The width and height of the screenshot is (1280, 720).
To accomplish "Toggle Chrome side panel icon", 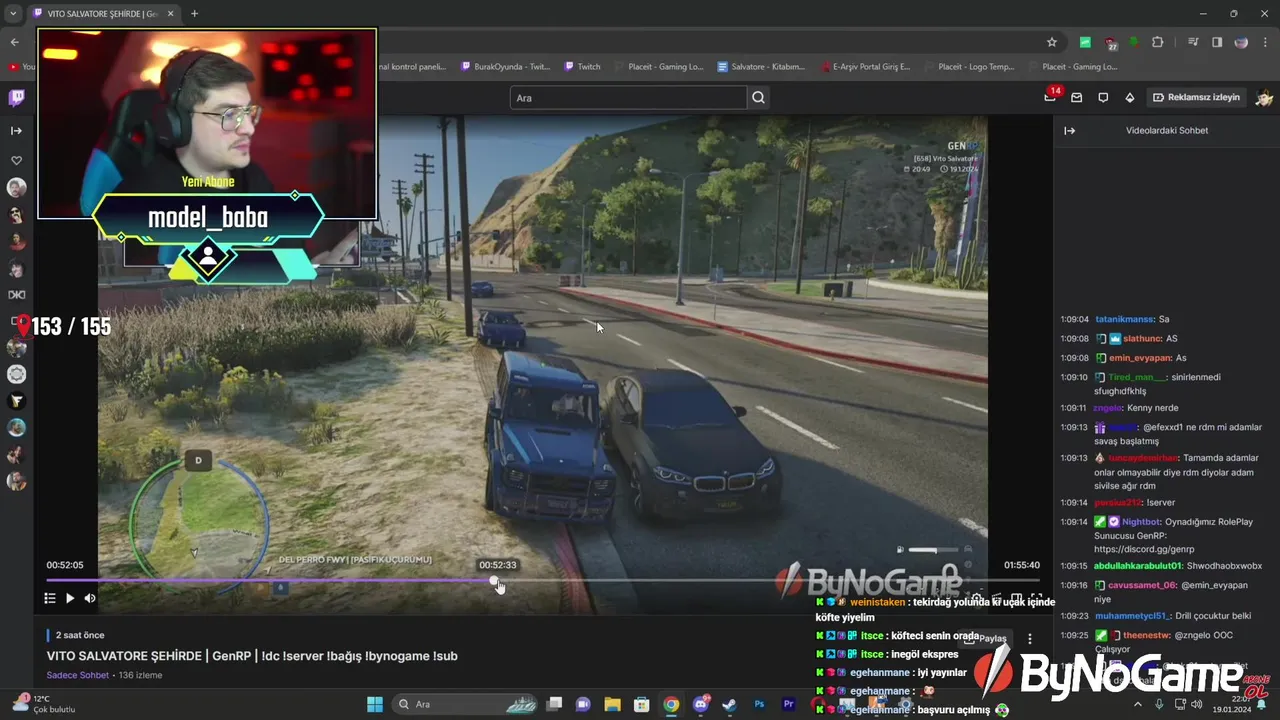I will (x=1217, y=42).
